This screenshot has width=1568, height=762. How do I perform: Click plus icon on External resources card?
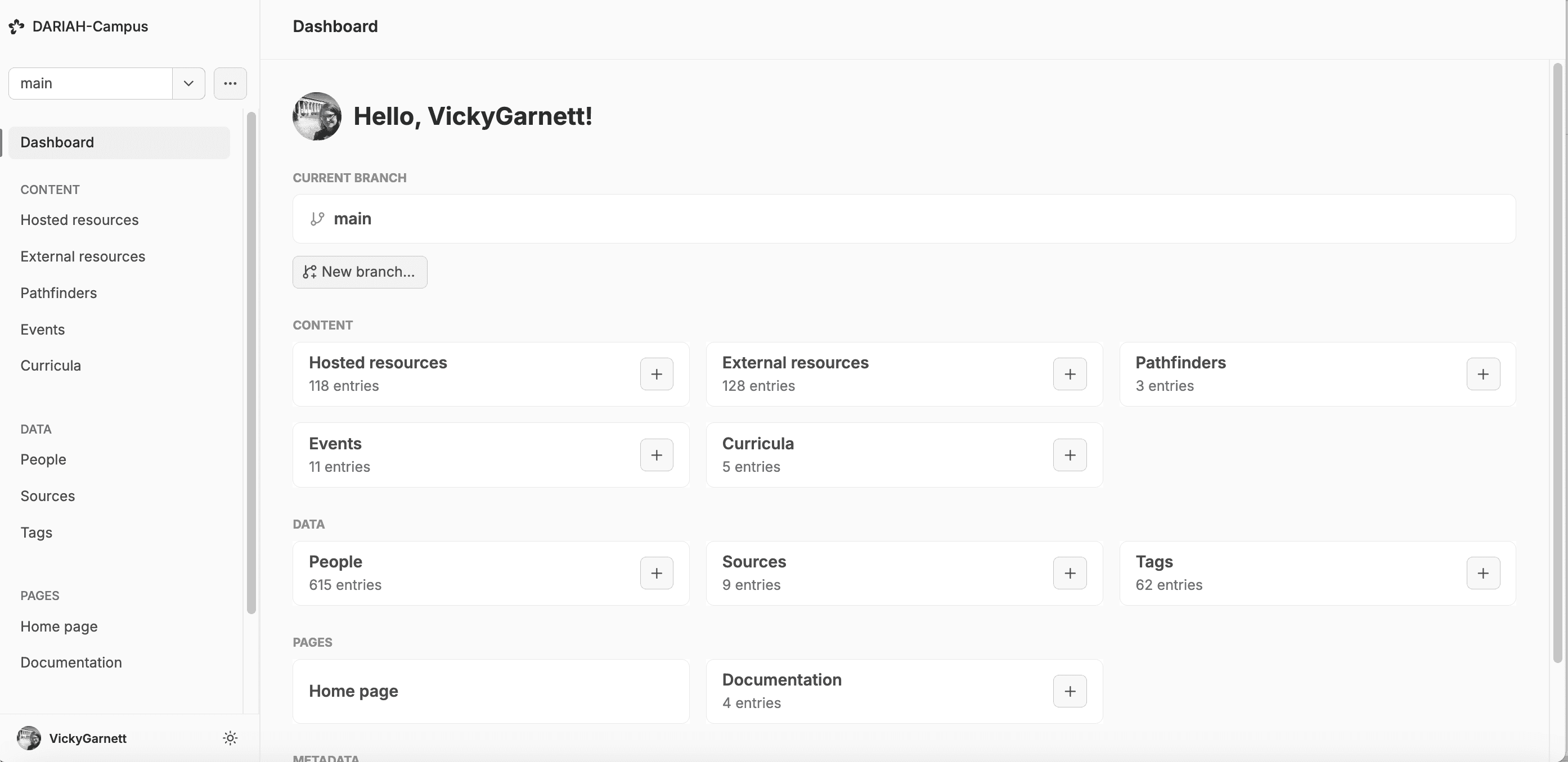click(x=1070, y=374)
